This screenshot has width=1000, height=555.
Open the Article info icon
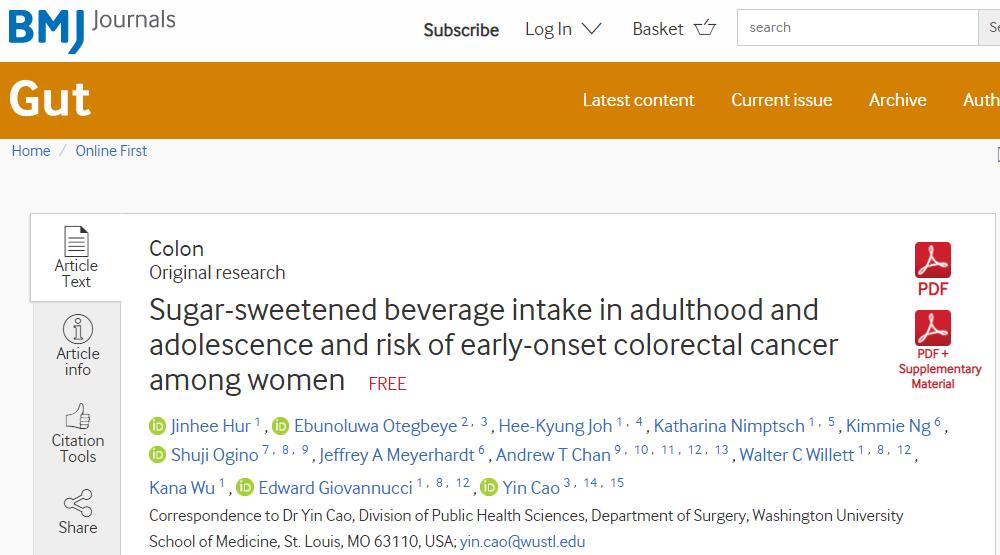click(x=77, y=330)
